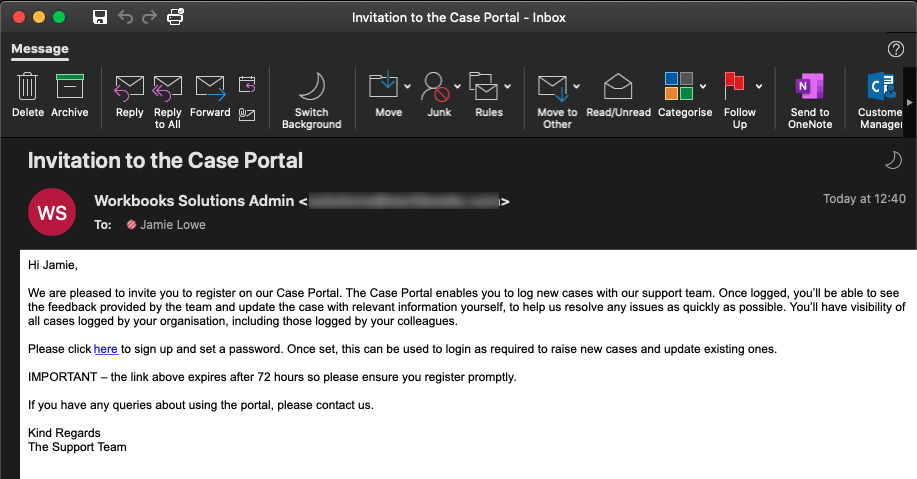Follow the 'here' sign-up link
The image size is (917, 479).
pyautogui.click(x=106, y=349)
